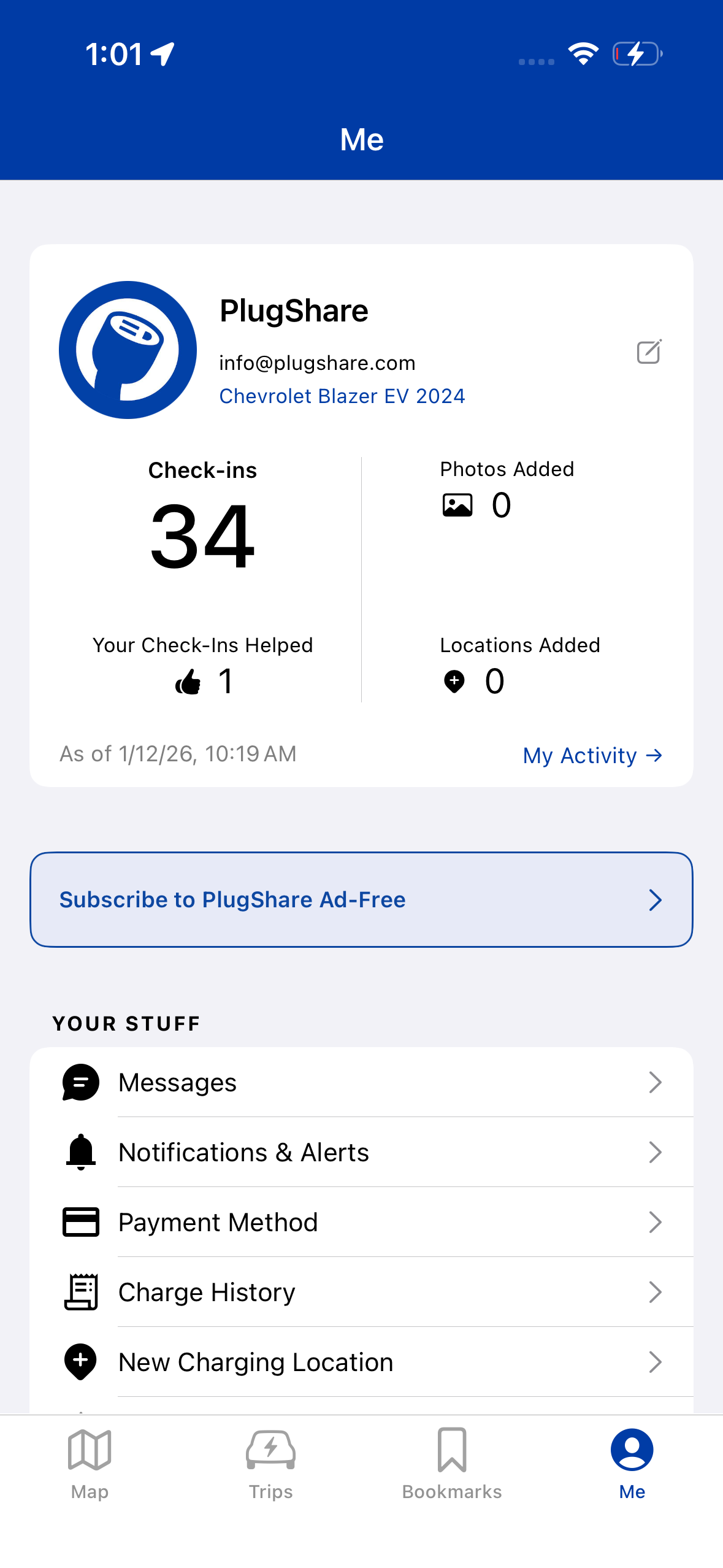
Task: Tap the PlugShare profile avatar
Action: 128,350
